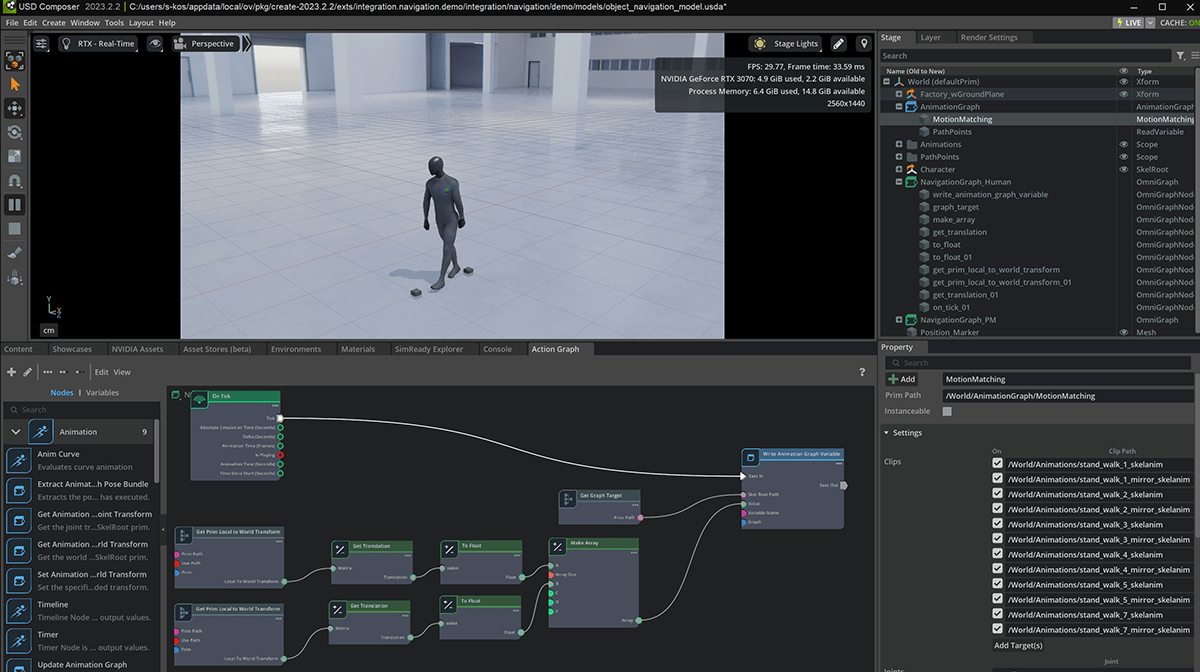
Task: Open the Stage options hamburger menu
Action: click(1193, 56)
